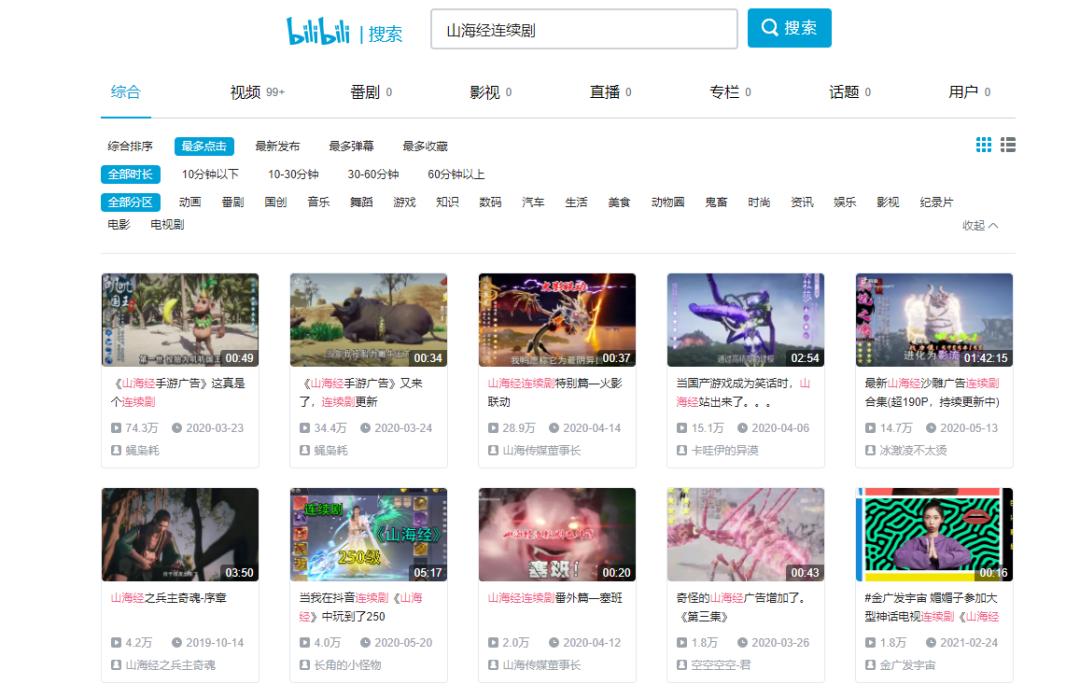This screenshot has height=698, width=1080.
Task: Sort results by 最多弹幕
Action: tap(351, 146)
